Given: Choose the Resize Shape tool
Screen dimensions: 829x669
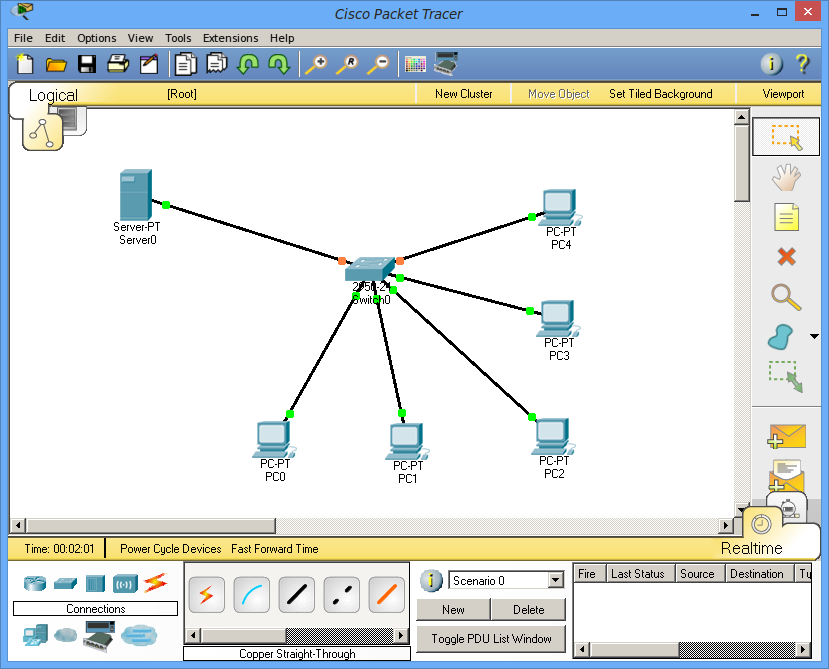Looking at the screenshot, I should pyautogui.click(x=786, y=376).
